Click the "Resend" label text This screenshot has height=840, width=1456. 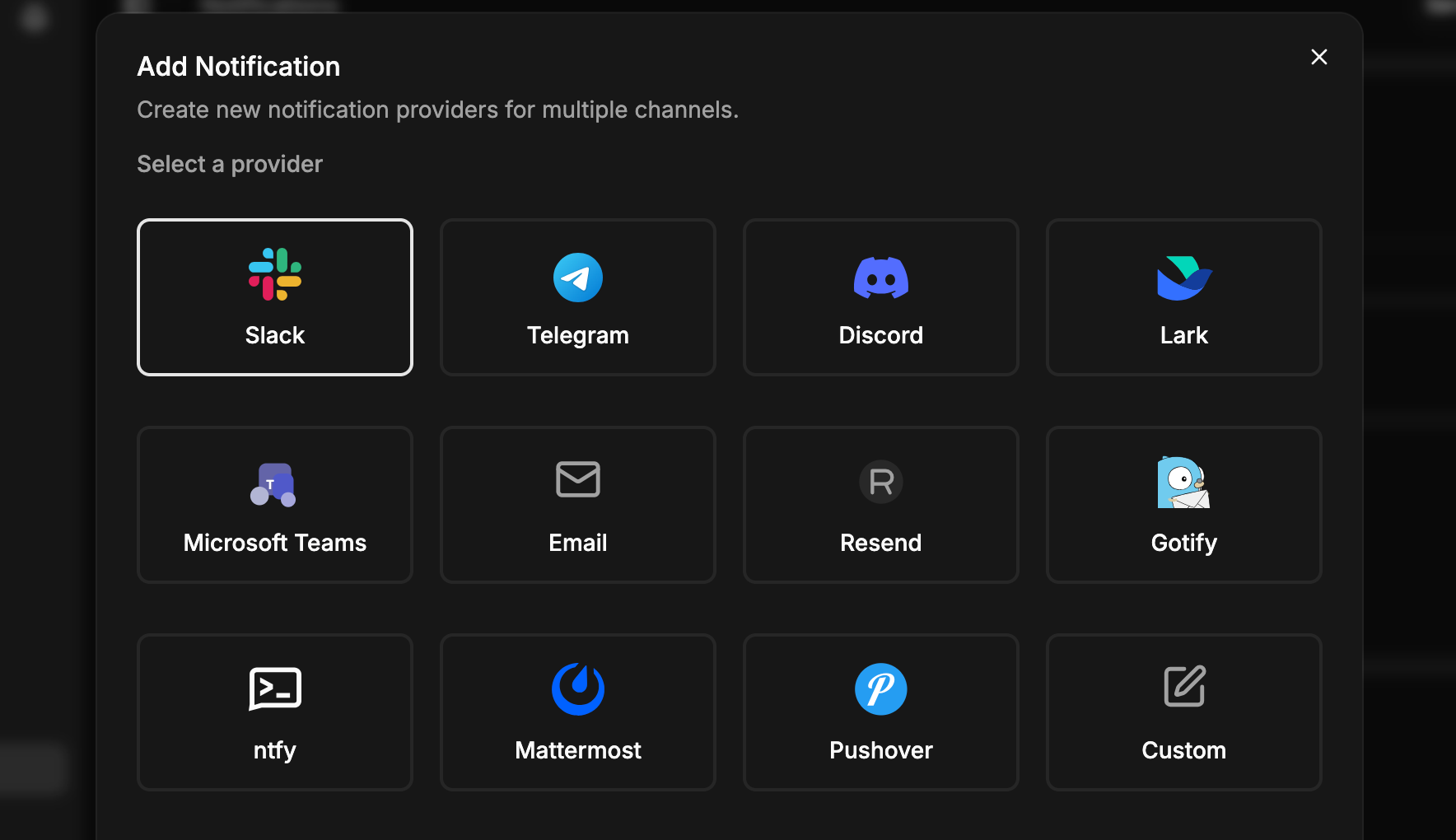[x=881, y=543]
